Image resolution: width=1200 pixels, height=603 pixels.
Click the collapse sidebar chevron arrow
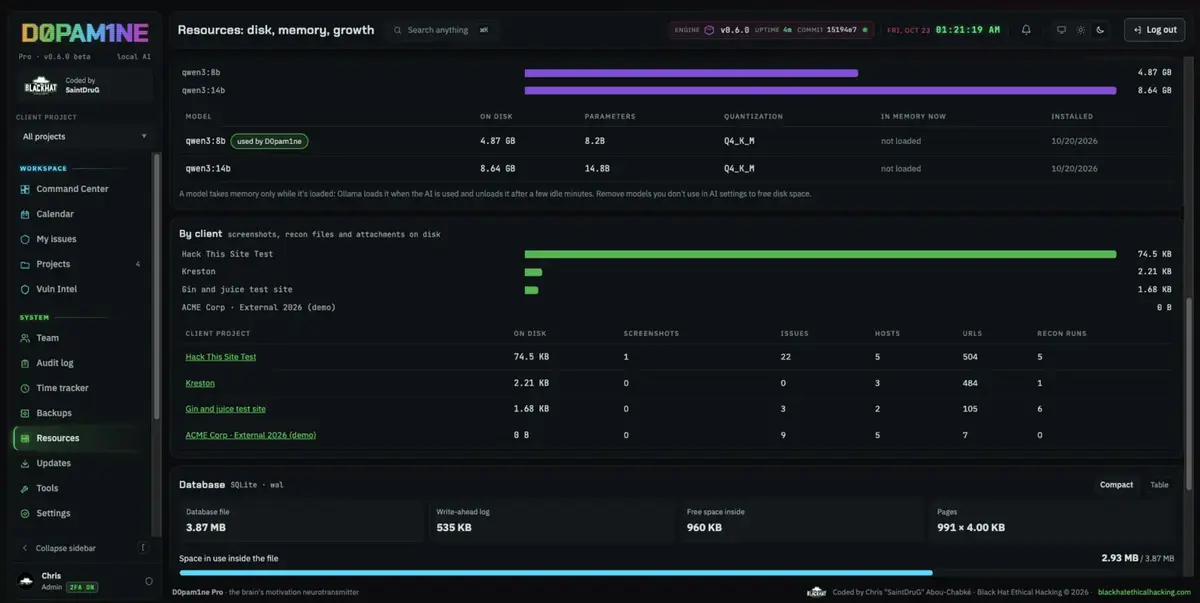(x=24, y=548)
